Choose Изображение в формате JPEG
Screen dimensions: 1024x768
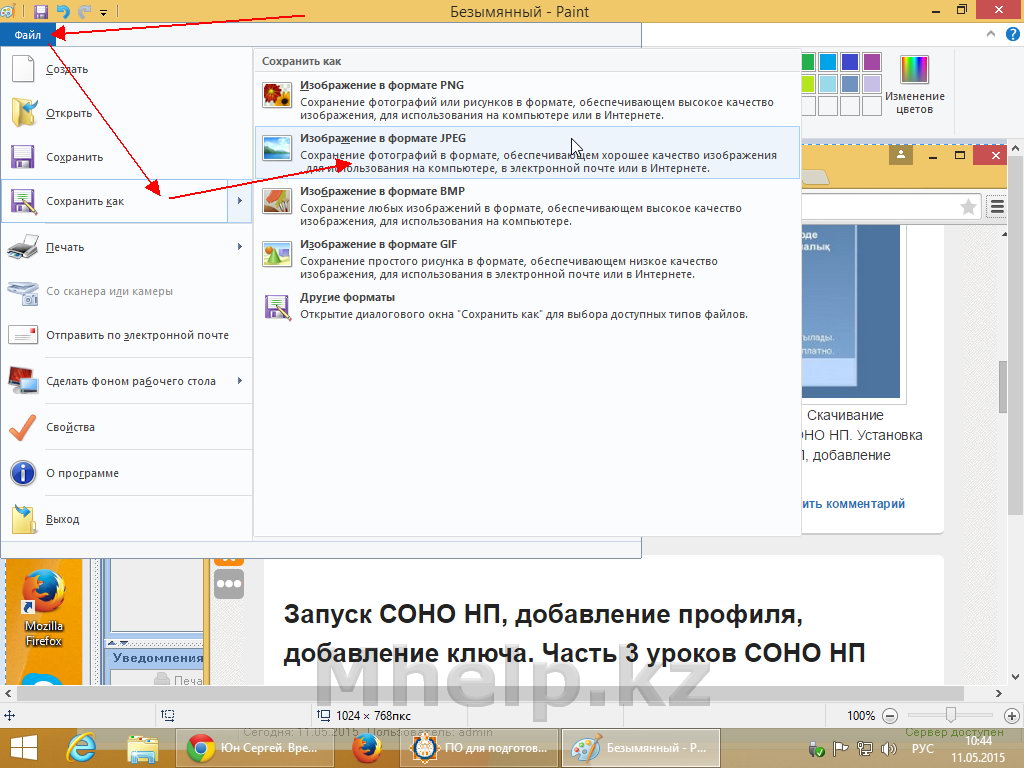tap(527, 152)
